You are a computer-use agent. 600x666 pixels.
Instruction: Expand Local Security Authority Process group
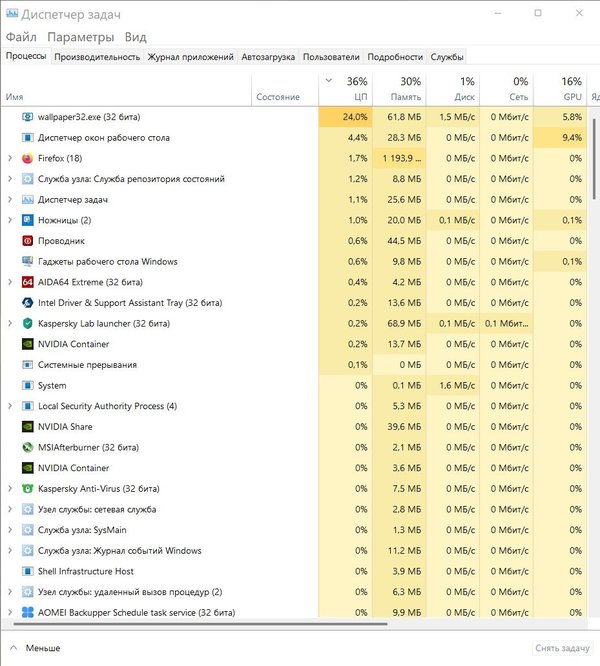(x=9, y=406)
